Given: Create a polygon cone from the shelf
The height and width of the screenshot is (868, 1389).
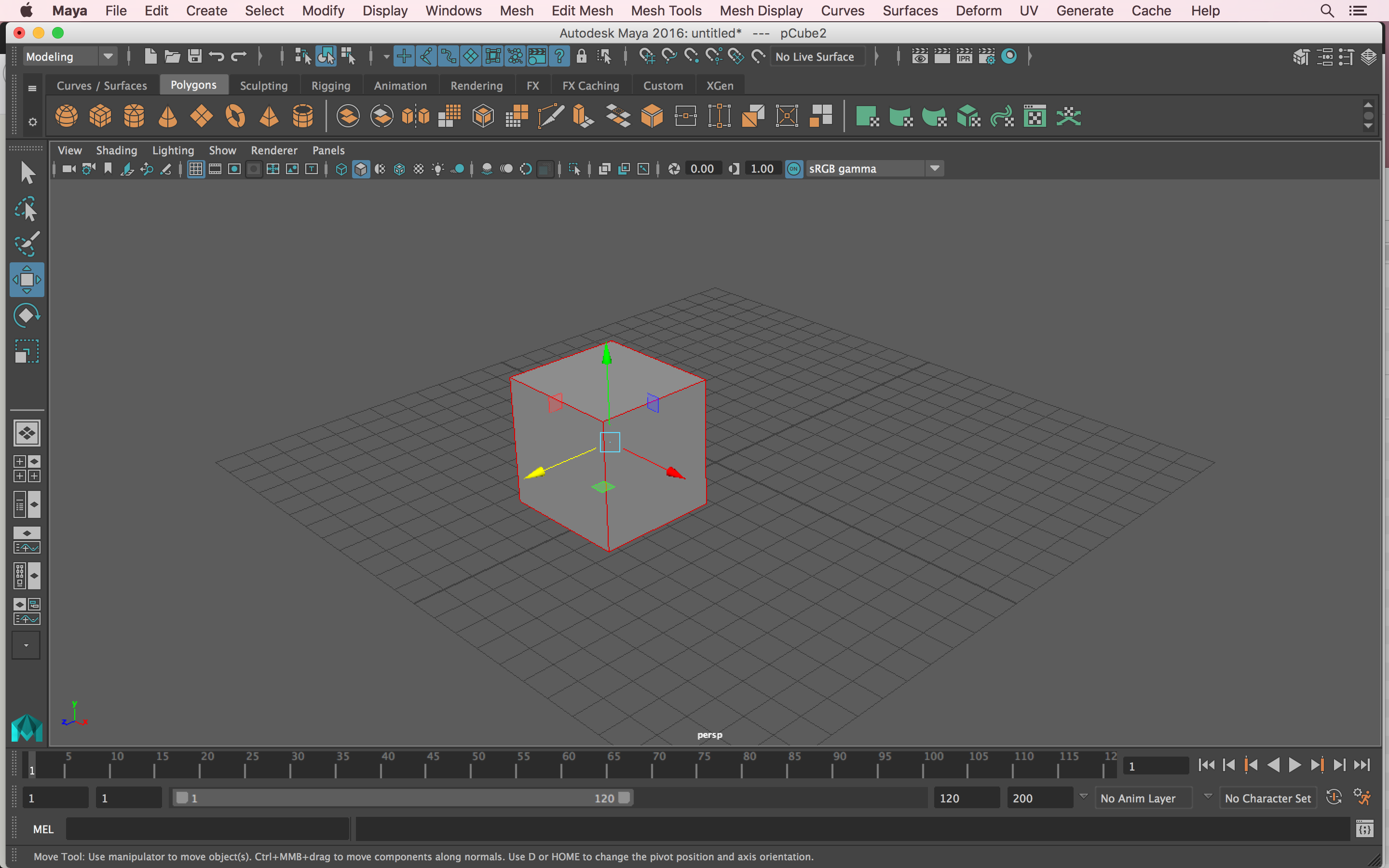Looking at the screenshot, I should point(168,117).
